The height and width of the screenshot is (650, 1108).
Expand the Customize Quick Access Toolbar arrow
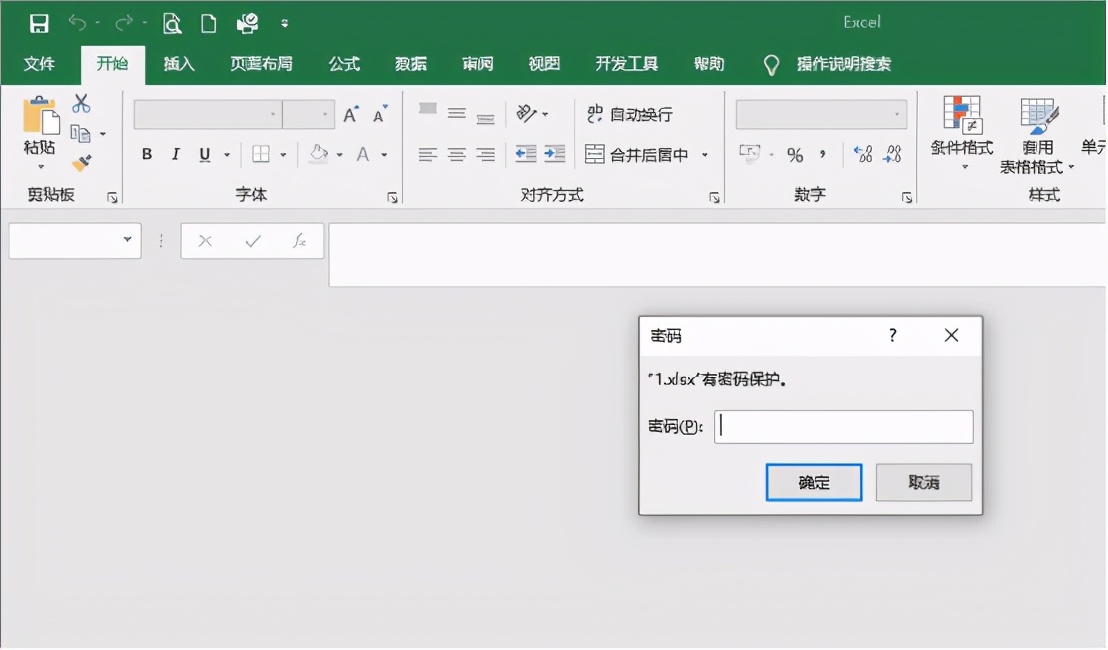tap(284, 23)
